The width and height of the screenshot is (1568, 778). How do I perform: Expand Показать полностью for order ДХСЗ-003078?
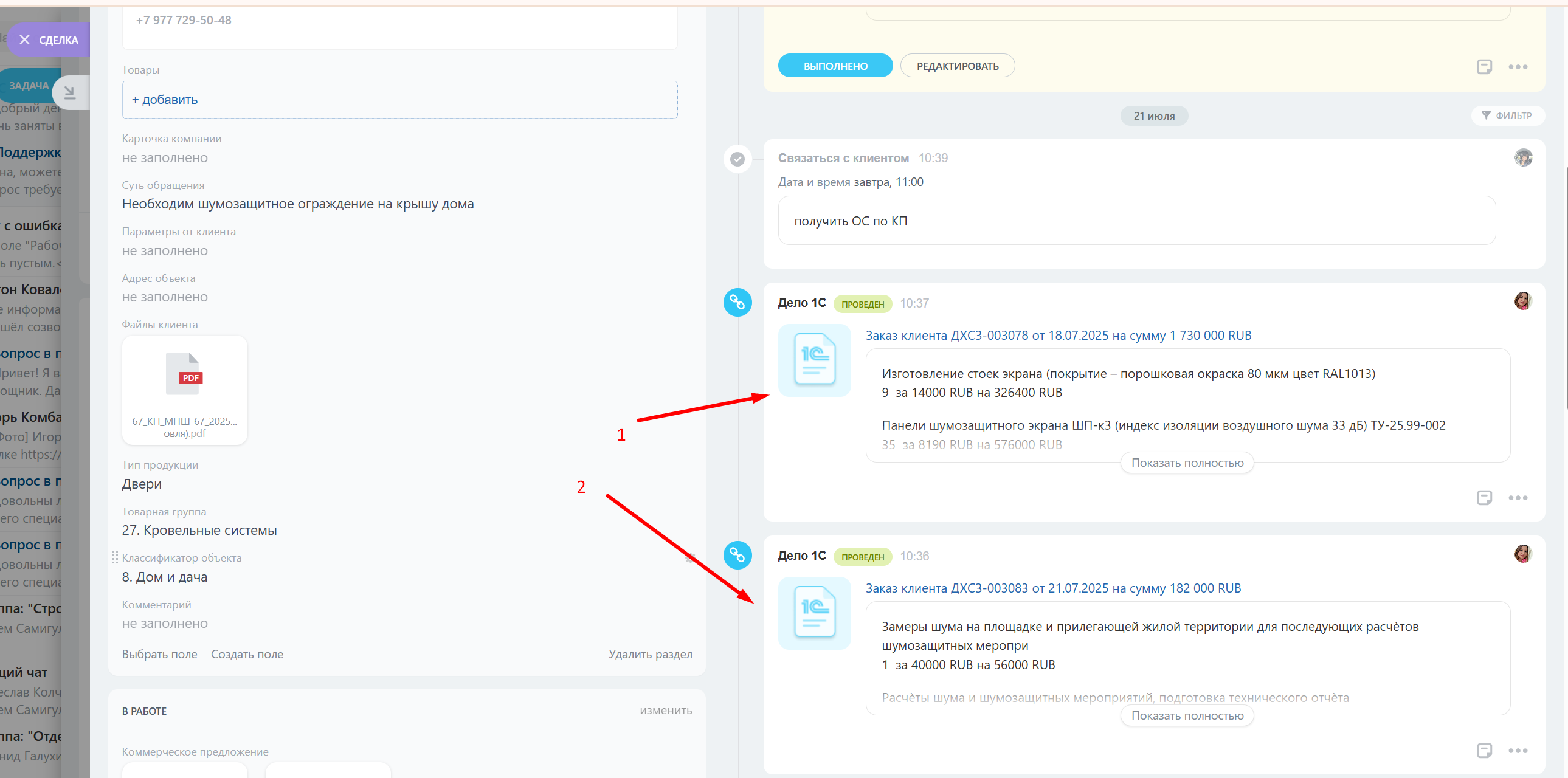tap(1187, 463)
